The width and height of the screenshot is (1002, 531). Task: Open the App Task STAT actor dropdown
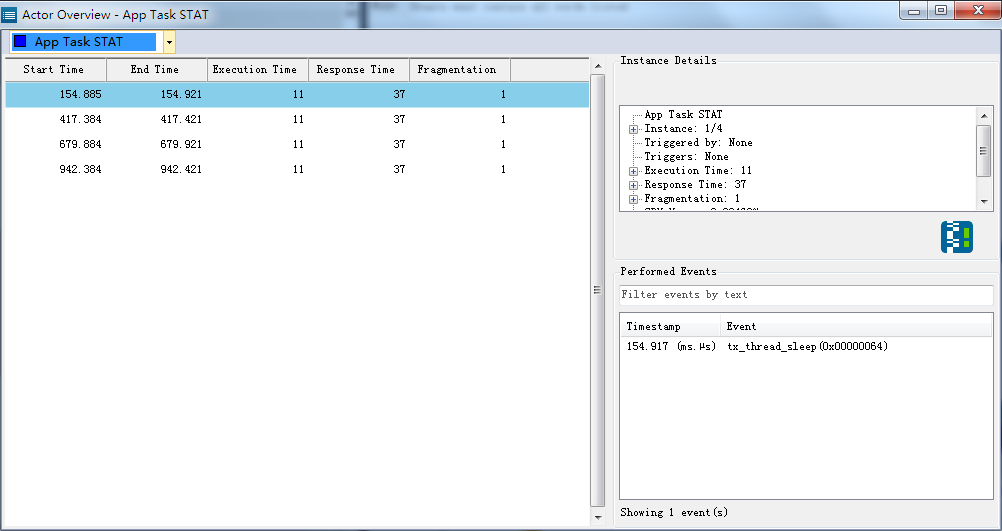point(169,42)
